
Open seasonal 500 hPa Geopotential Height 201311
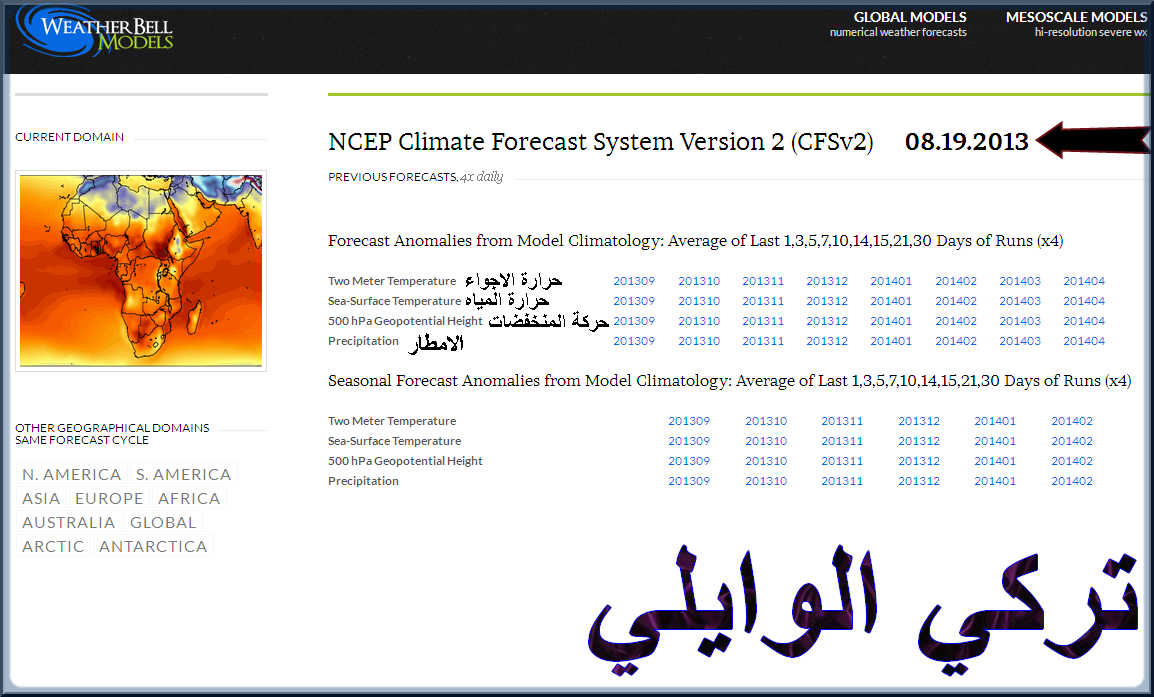click(842, 461)
